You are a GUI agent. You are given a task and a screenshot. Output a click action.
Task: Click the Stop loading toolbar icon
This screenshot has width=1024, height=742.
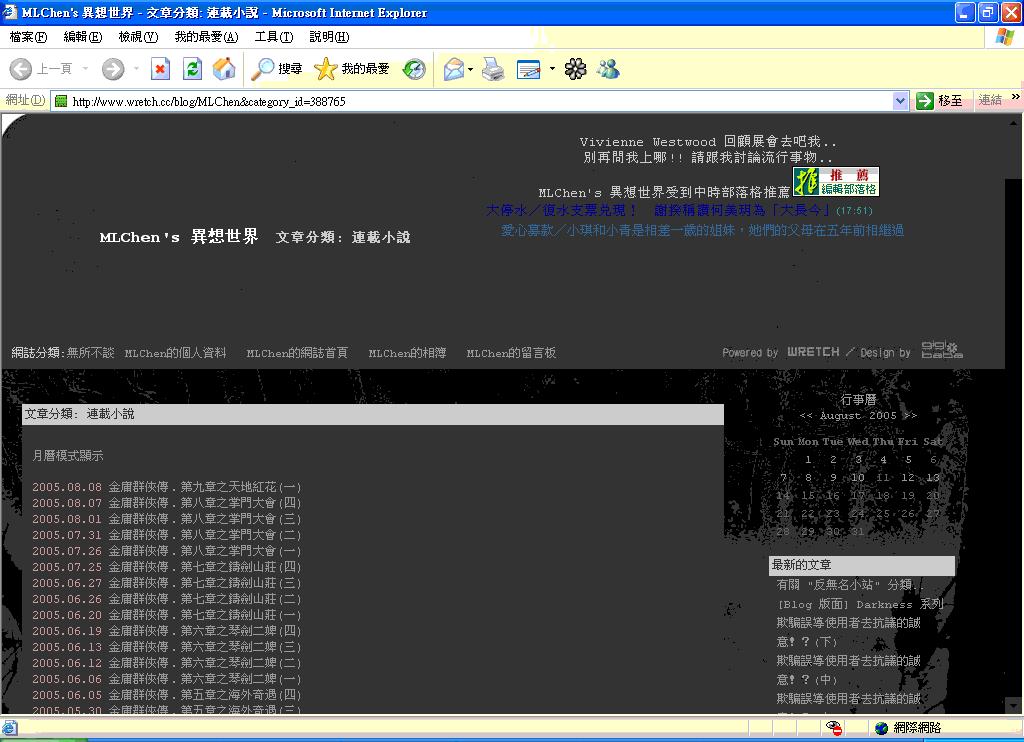click(160, 69)
